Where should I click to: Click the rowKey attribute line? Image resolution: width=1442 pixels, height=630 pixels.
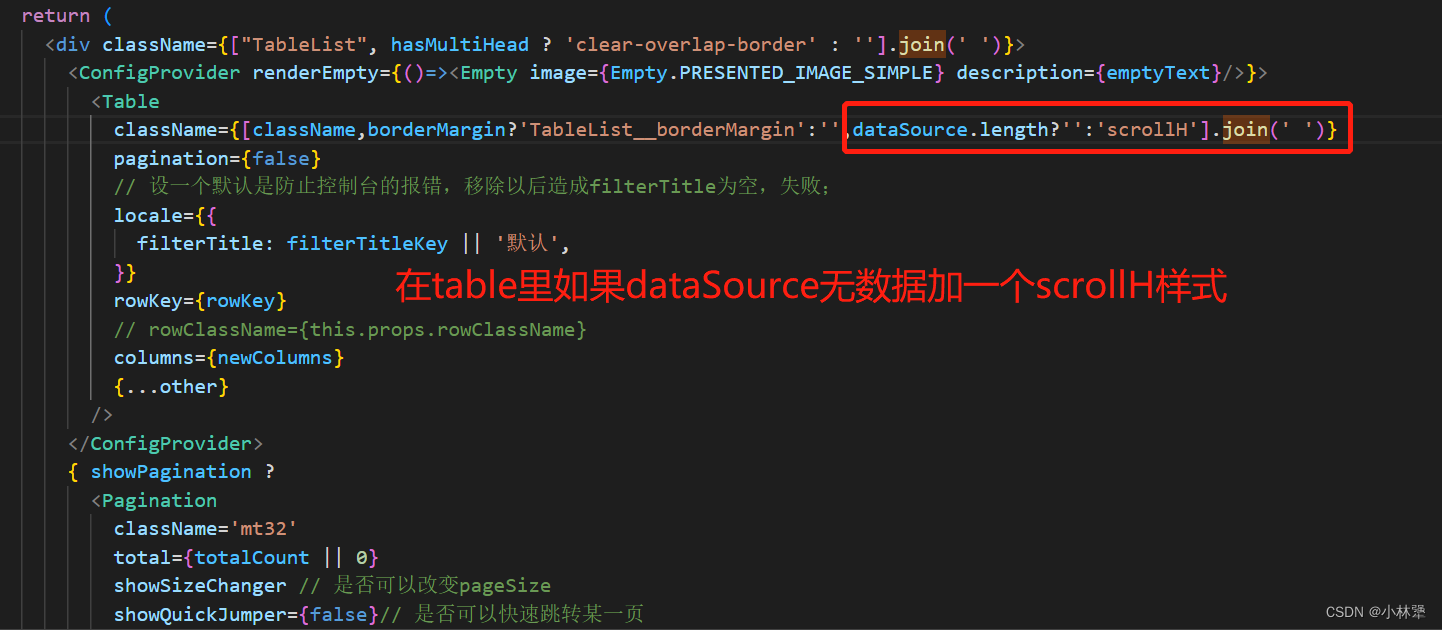200,301
